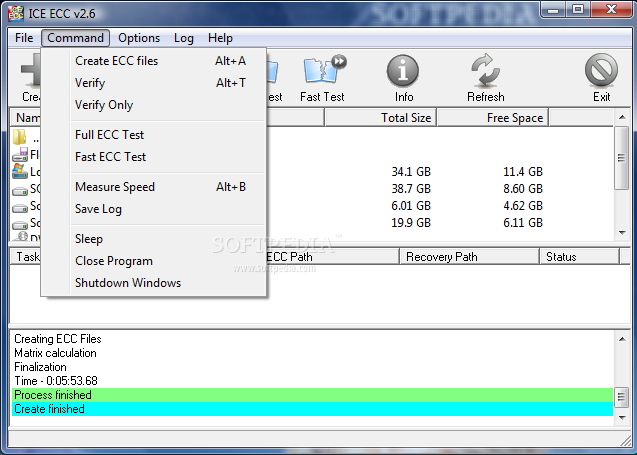Click the 11.4 GB free space value
Screen dimensions: 637x455
(x=523, y=172)
